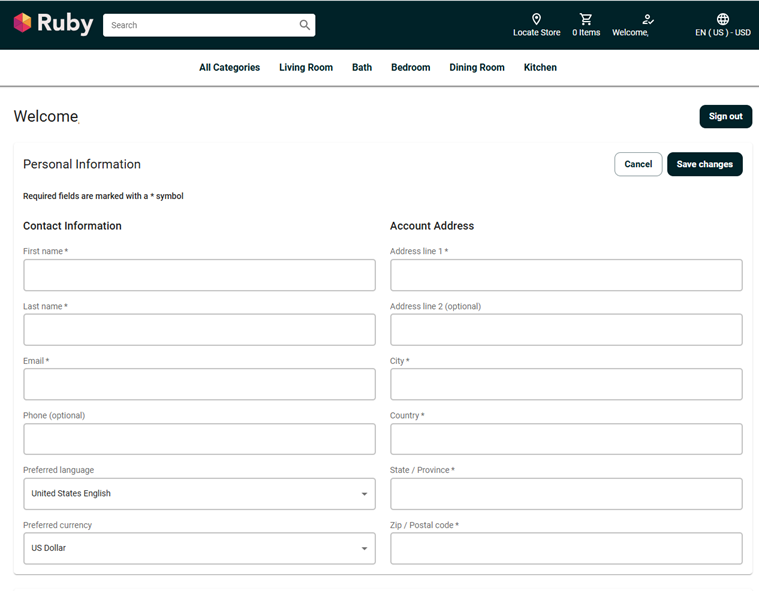Open the Locate Store pin icon
The height and width of the screenshot is (591, 759).
536,19
